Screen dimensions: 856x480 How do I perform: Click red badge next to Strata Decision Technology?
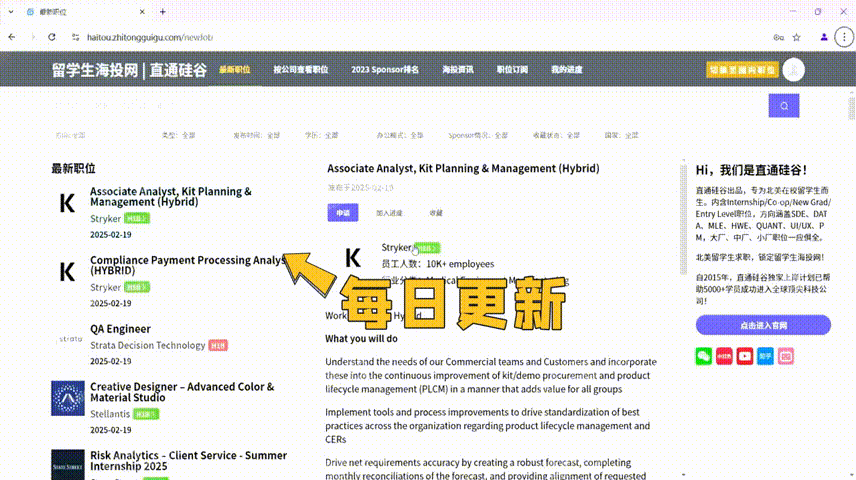pos(218,345)
